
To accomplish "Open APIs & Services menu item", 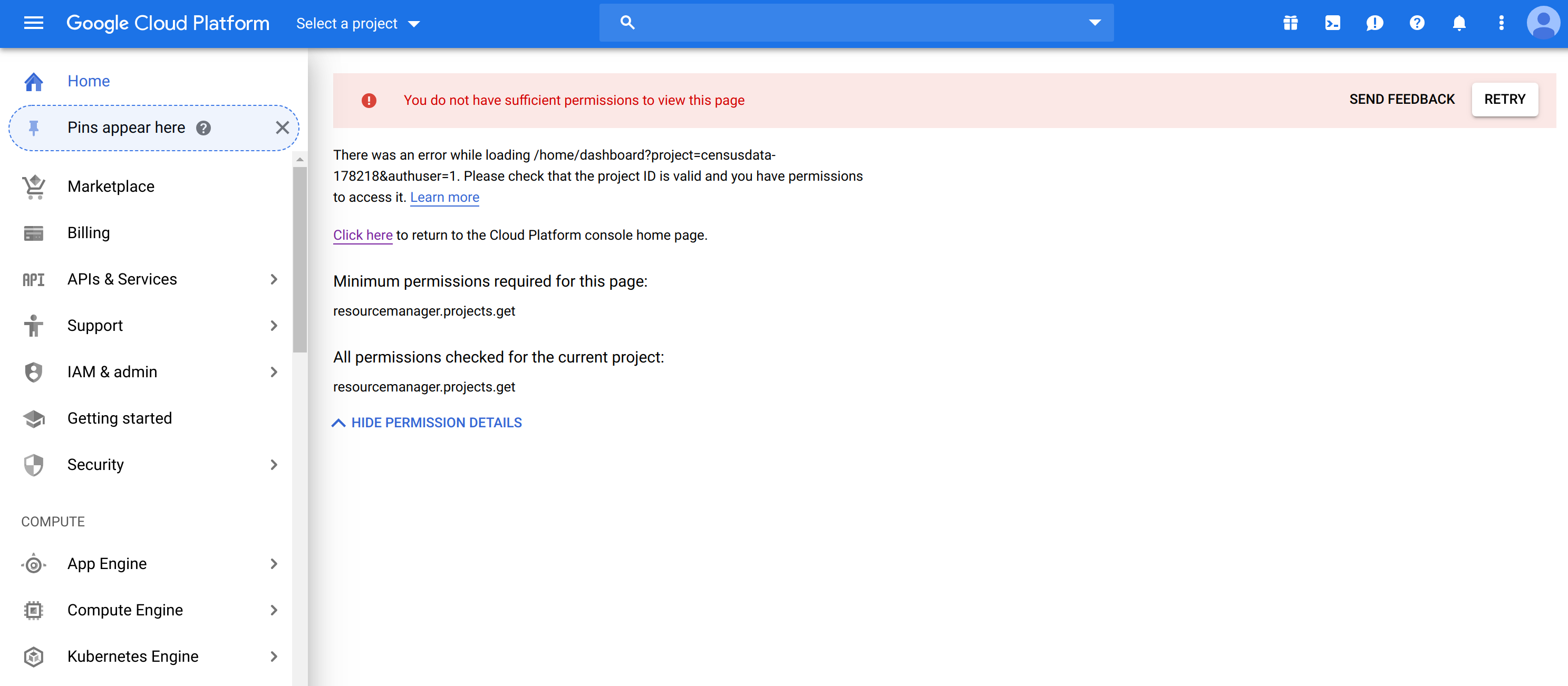I will (x=122, y=279).
